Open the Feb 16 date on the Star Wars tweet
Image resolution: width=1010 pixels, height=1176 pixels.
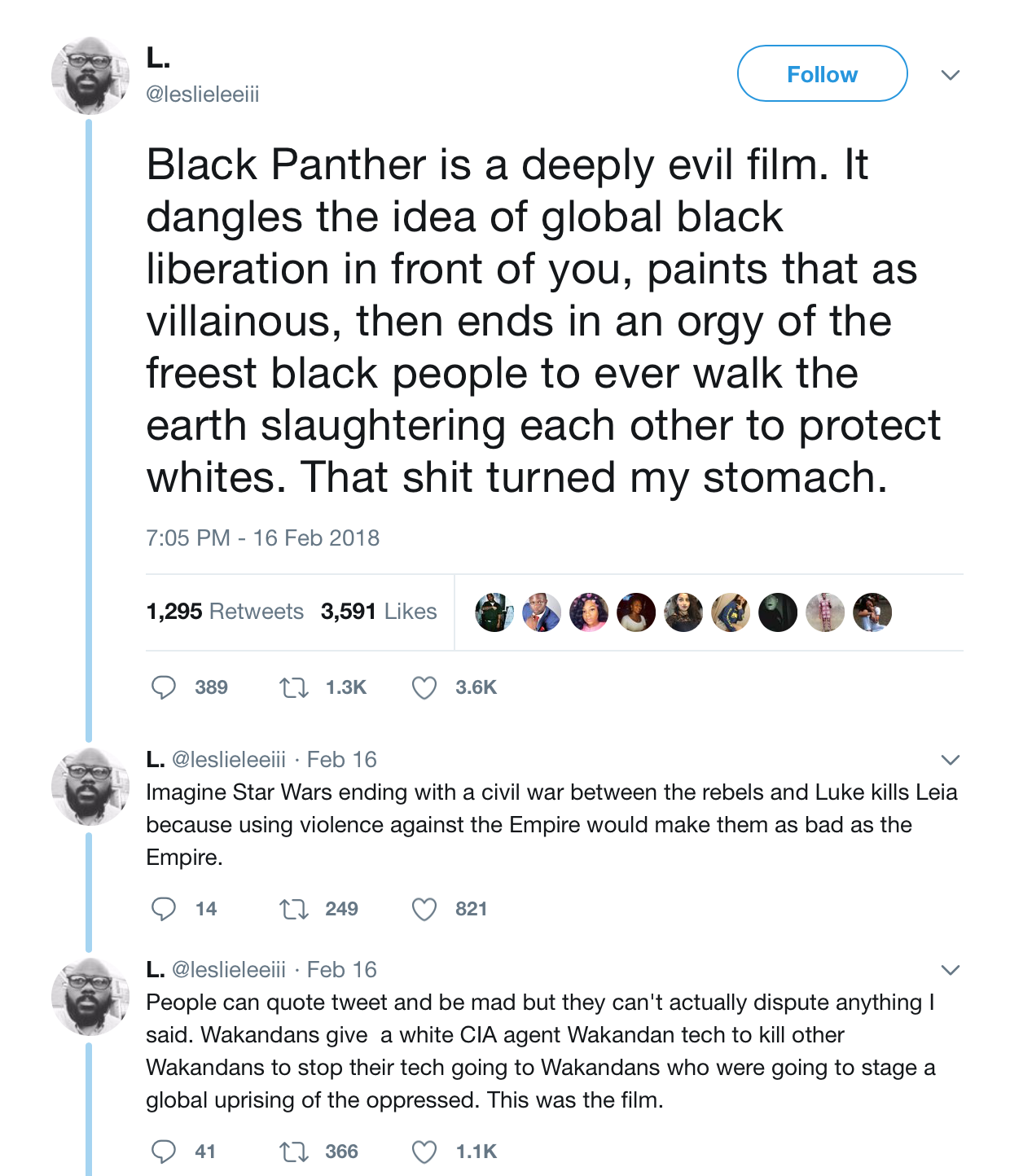342,760
